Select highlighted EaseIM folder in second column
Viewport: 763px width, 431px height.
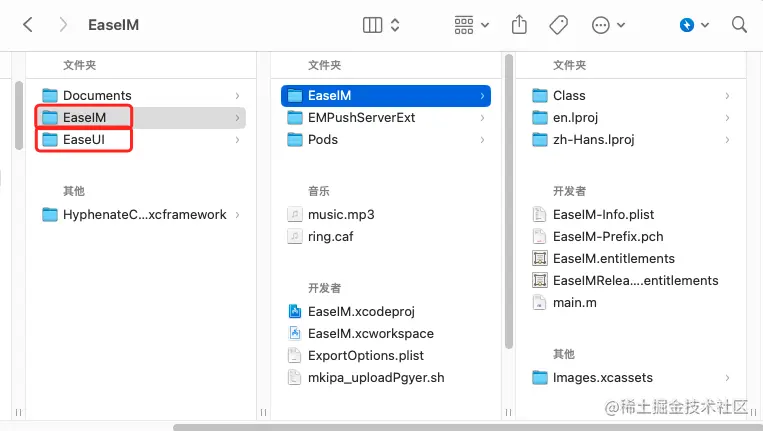(x=386, y=95)
